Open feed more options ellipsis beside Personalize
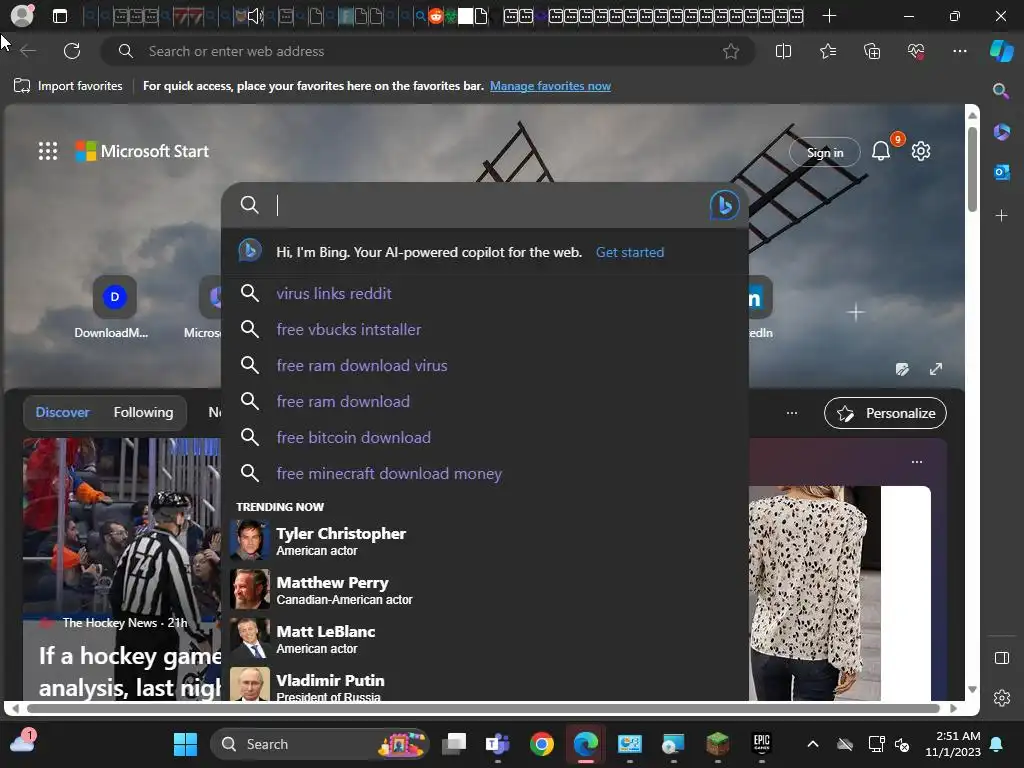 click(x=792, y=413)
